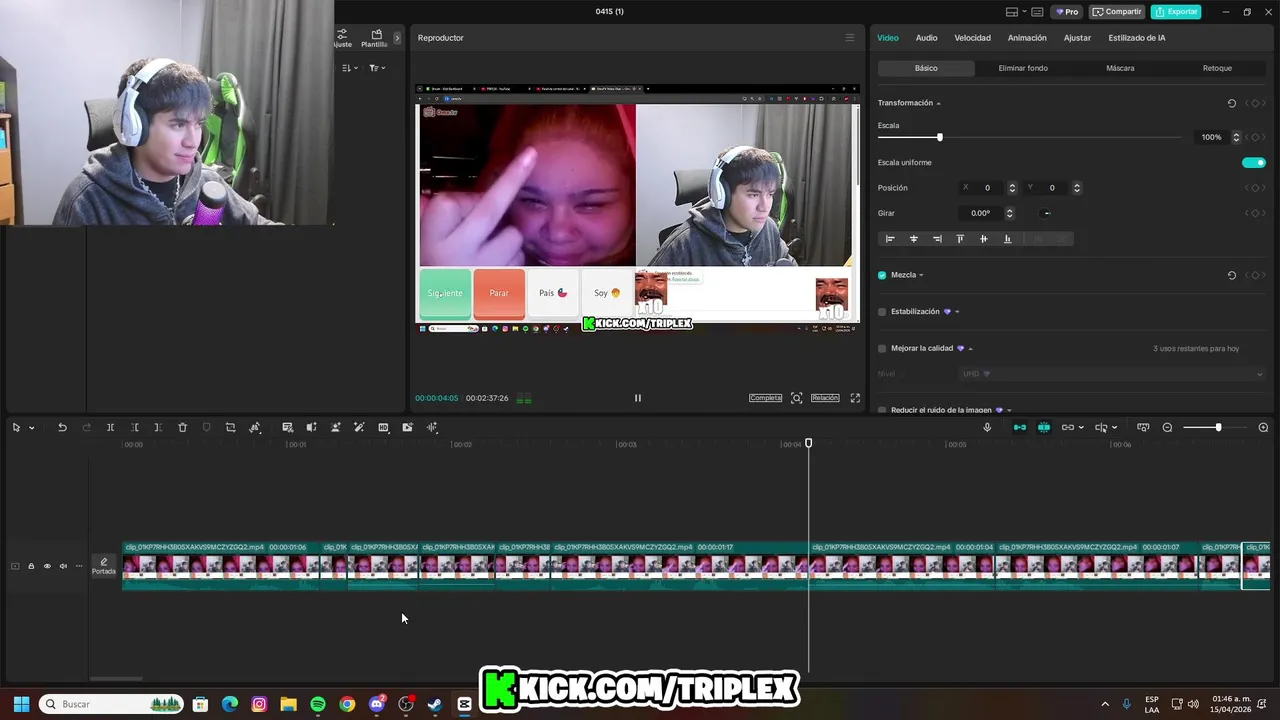Screen dimensions: 1280x720
Task: Click the crop tool in timeline toolbar
Action: [x=230, y=427]
